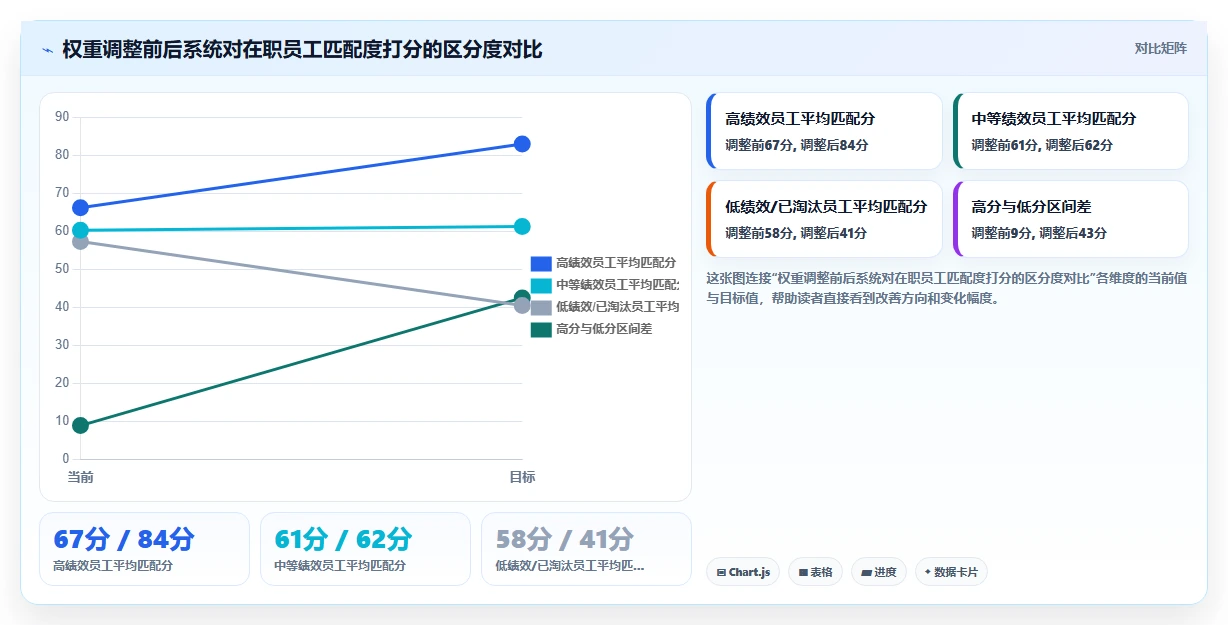The image size is (1228, 625).
Task: Click the main title 权重调整前后系统 heading
Action: click(302, 50)
